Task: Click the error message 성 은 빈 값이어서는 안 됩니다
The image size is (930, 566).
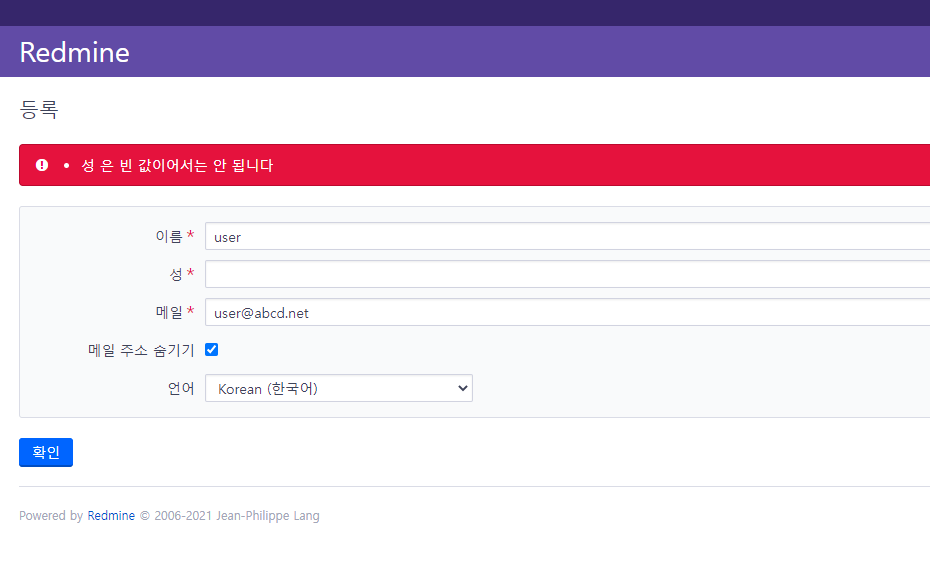Action: (x=177, y=165)
